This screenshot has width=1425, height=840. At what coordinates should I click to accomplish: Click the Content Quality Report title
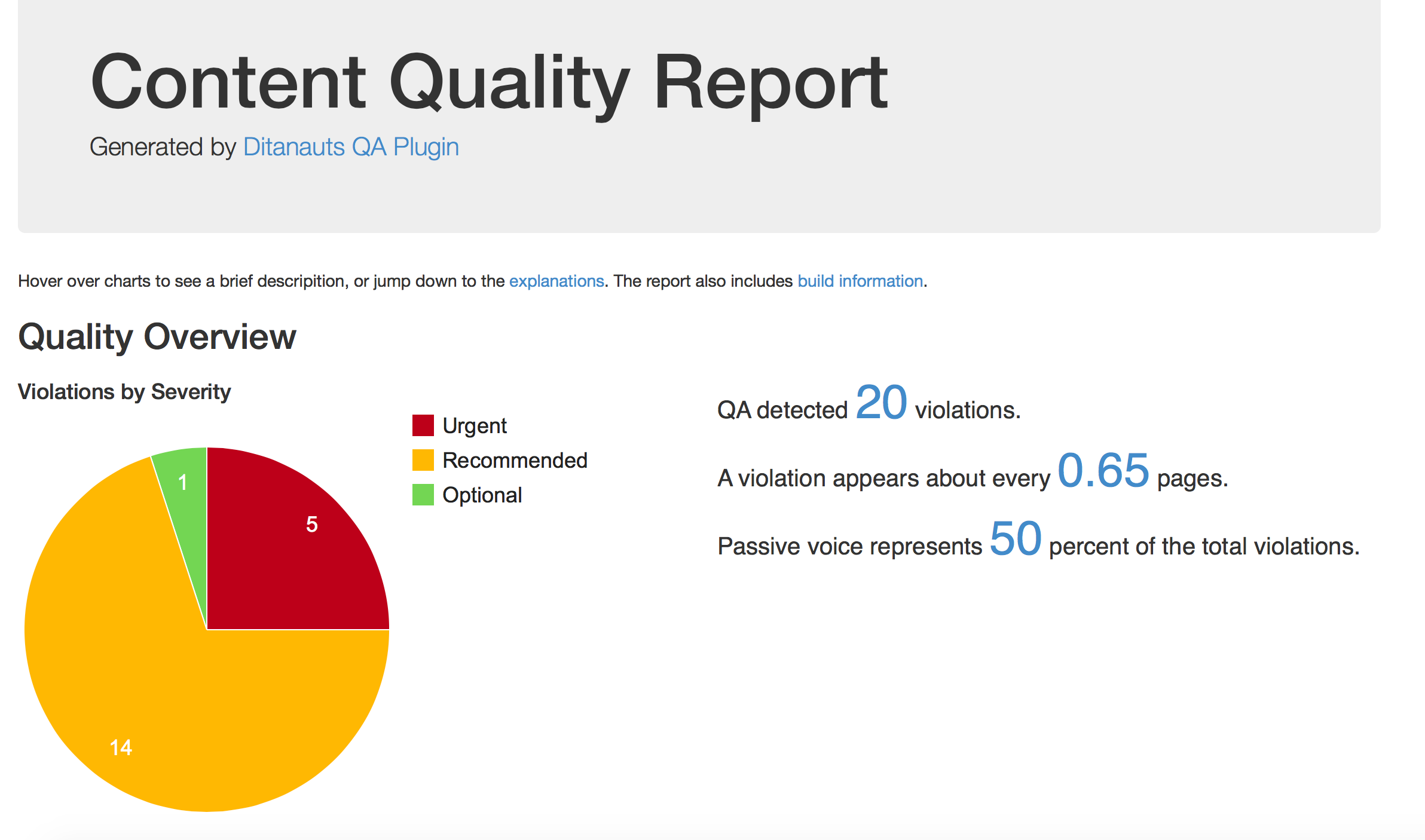tap(488, 82)
